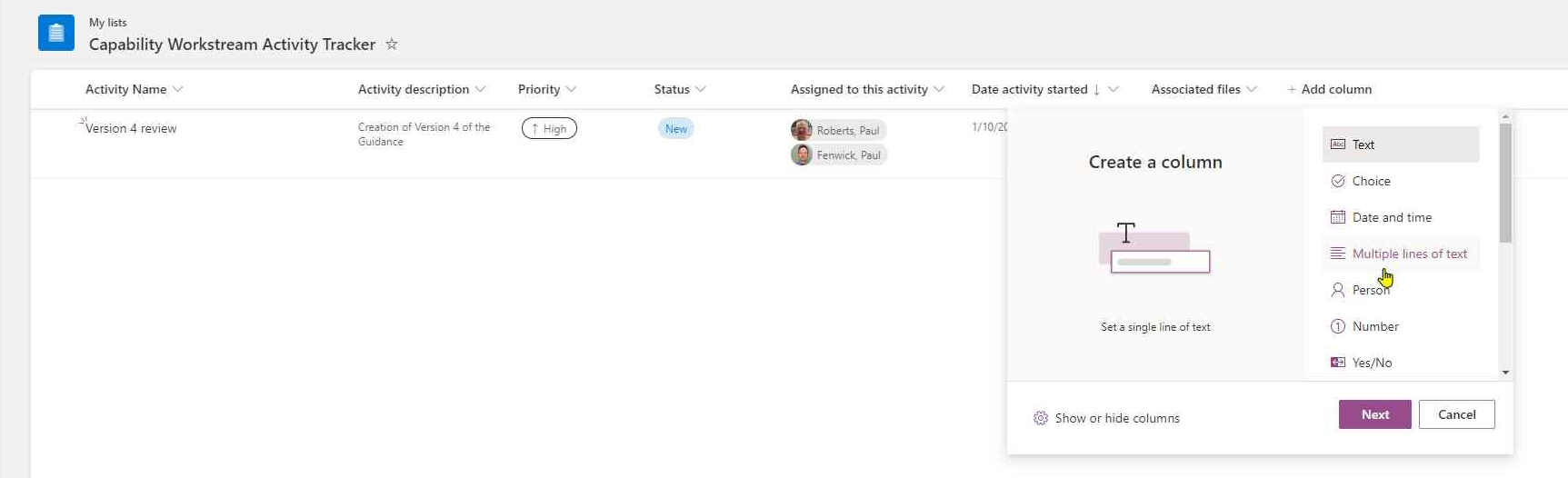The image size is (1568, 478).
Task: Click the blue list app icon
Action: (x=56, y=34)
